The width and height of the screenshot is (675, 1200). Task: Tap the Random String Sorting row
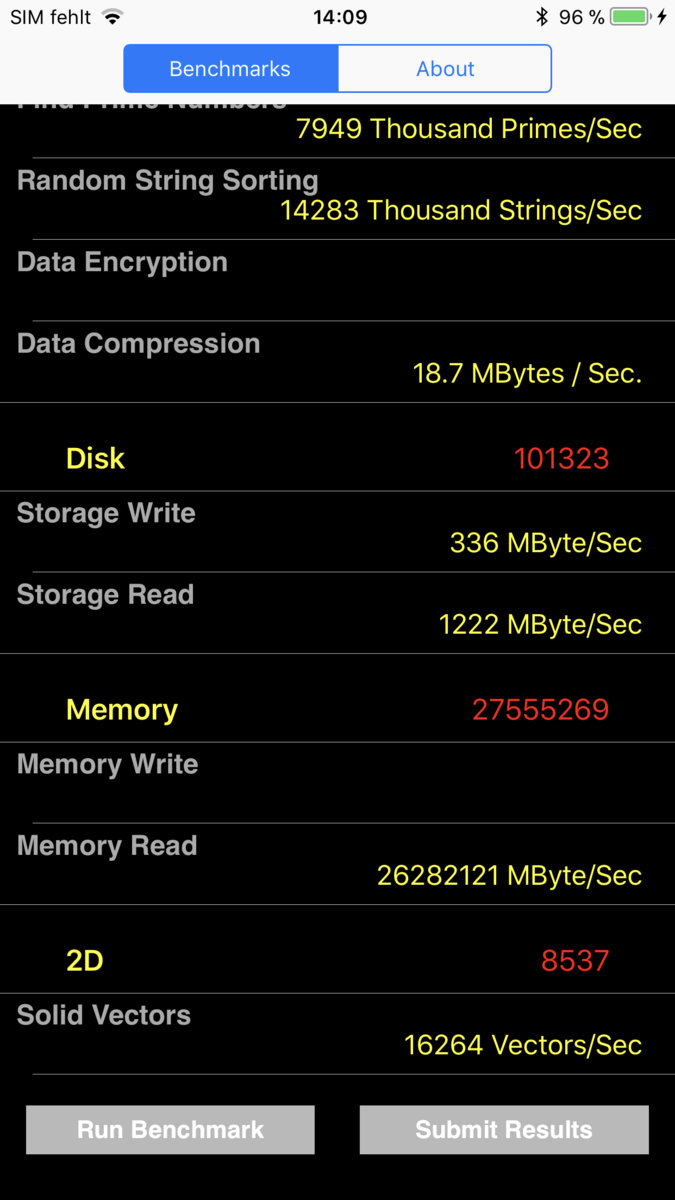(337, 197)
